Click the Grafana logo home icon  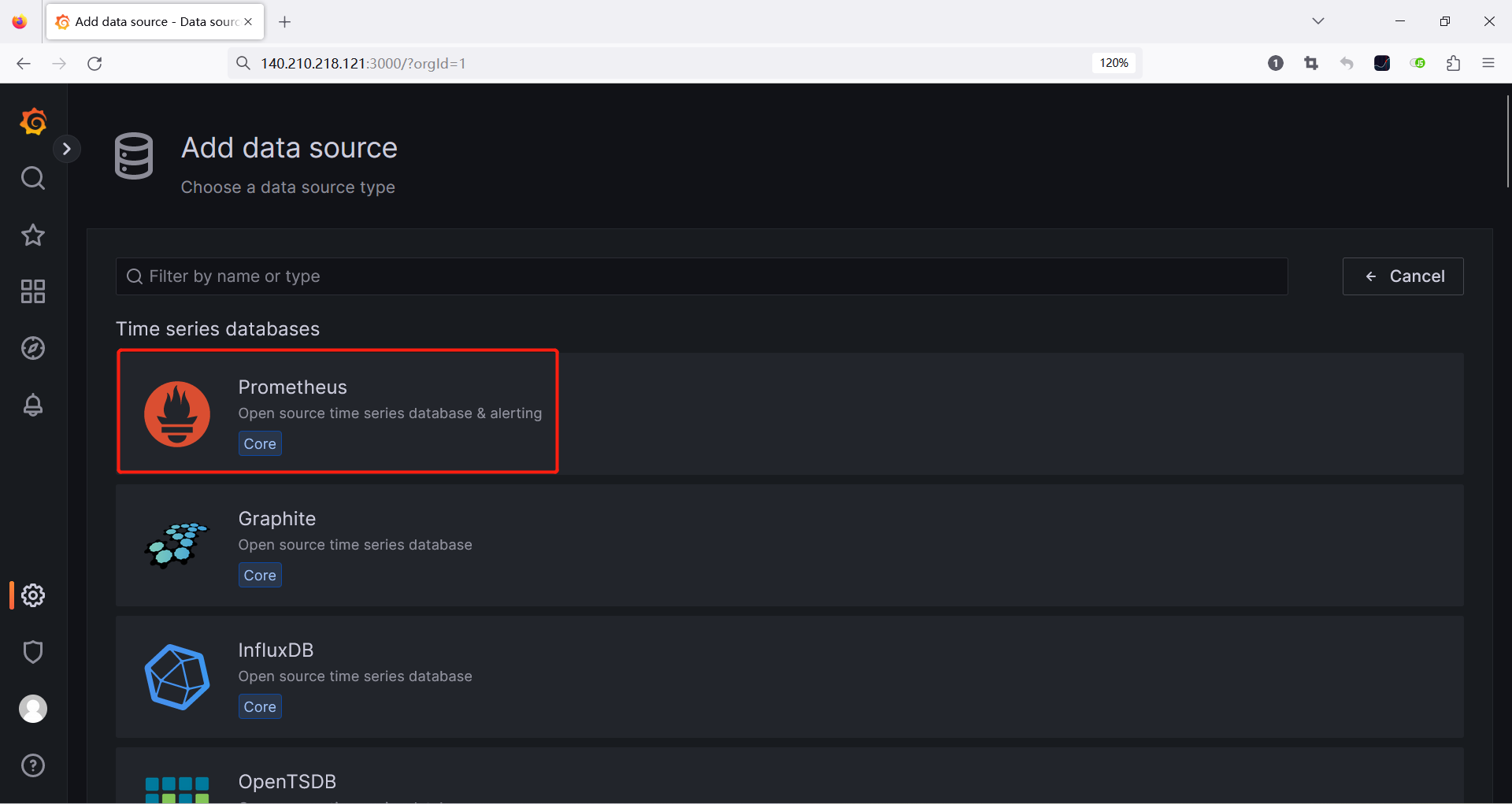[33, 122]
